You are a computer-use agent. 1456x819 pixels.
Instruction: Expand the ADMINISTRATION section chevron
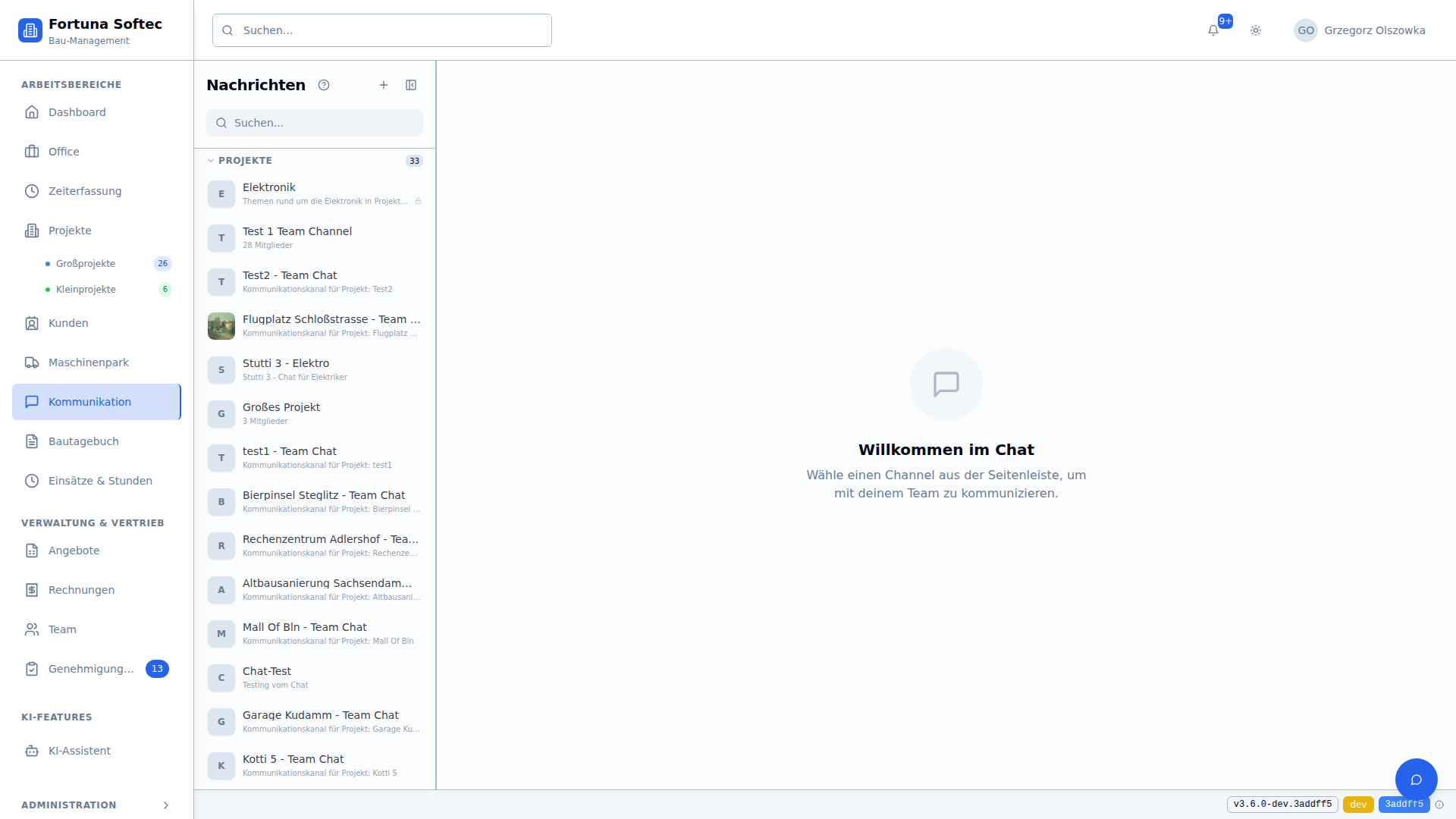pyautogui.click(x=166, y=805)
